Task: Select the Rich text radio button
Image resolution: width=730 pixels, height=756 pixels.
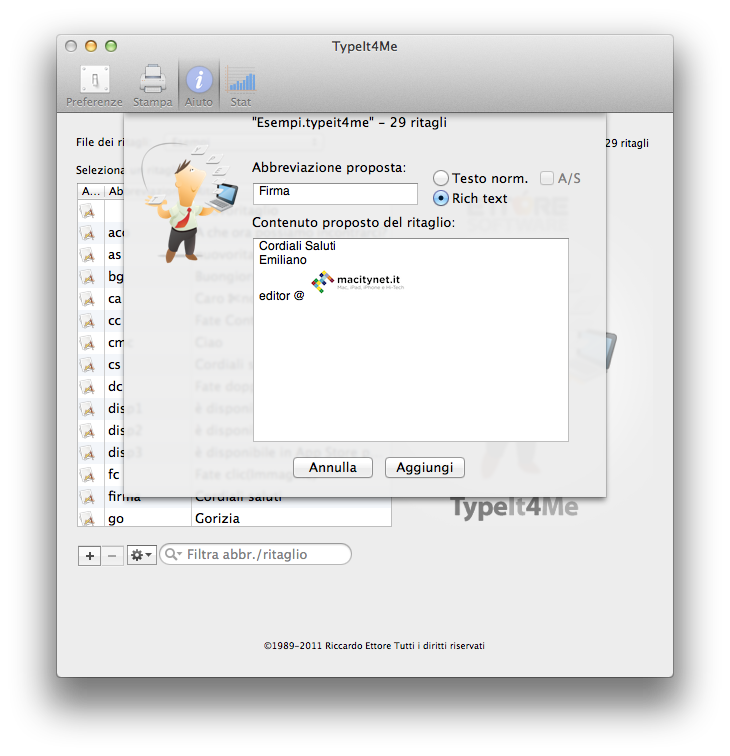Action: pos(441,198)
